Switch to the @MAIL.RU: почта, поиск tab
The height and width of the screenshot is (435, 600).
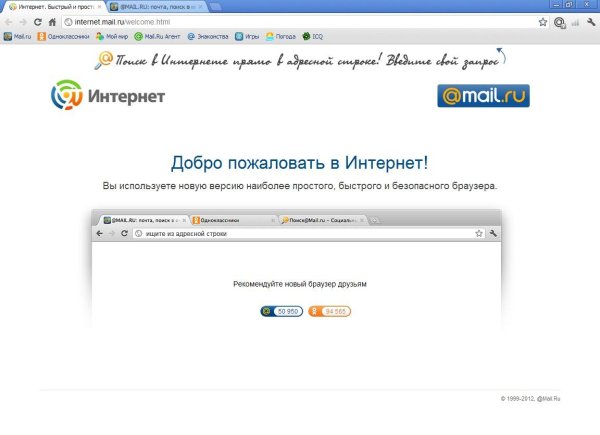157,7
